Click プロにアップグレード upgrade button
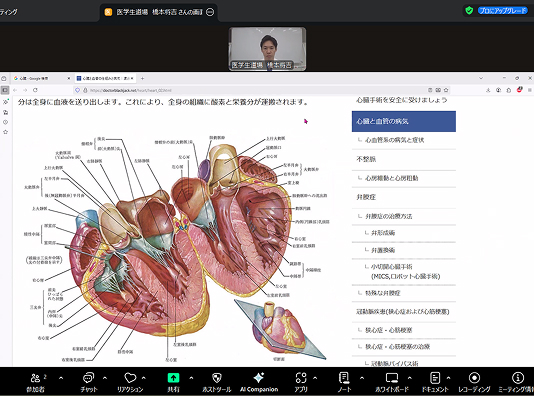This screenshot has width=534, height=396. point(503,11)
